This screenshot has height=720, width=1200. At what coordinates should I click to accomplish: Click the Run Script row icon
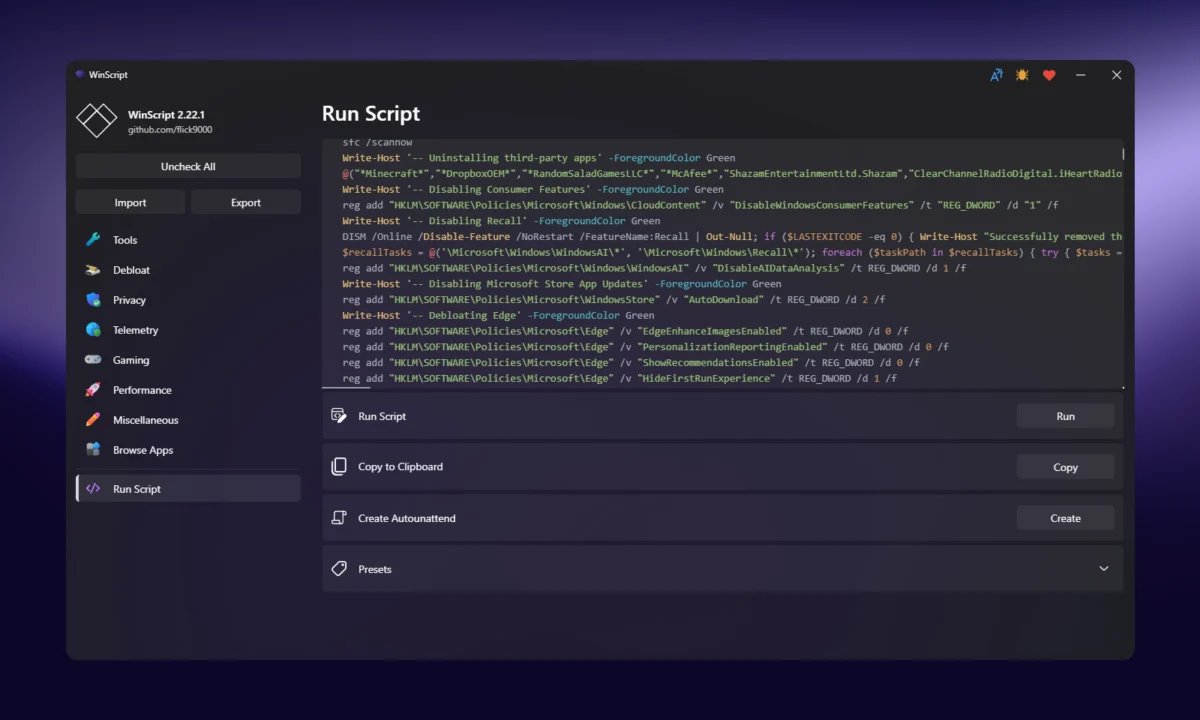[339, 416]
